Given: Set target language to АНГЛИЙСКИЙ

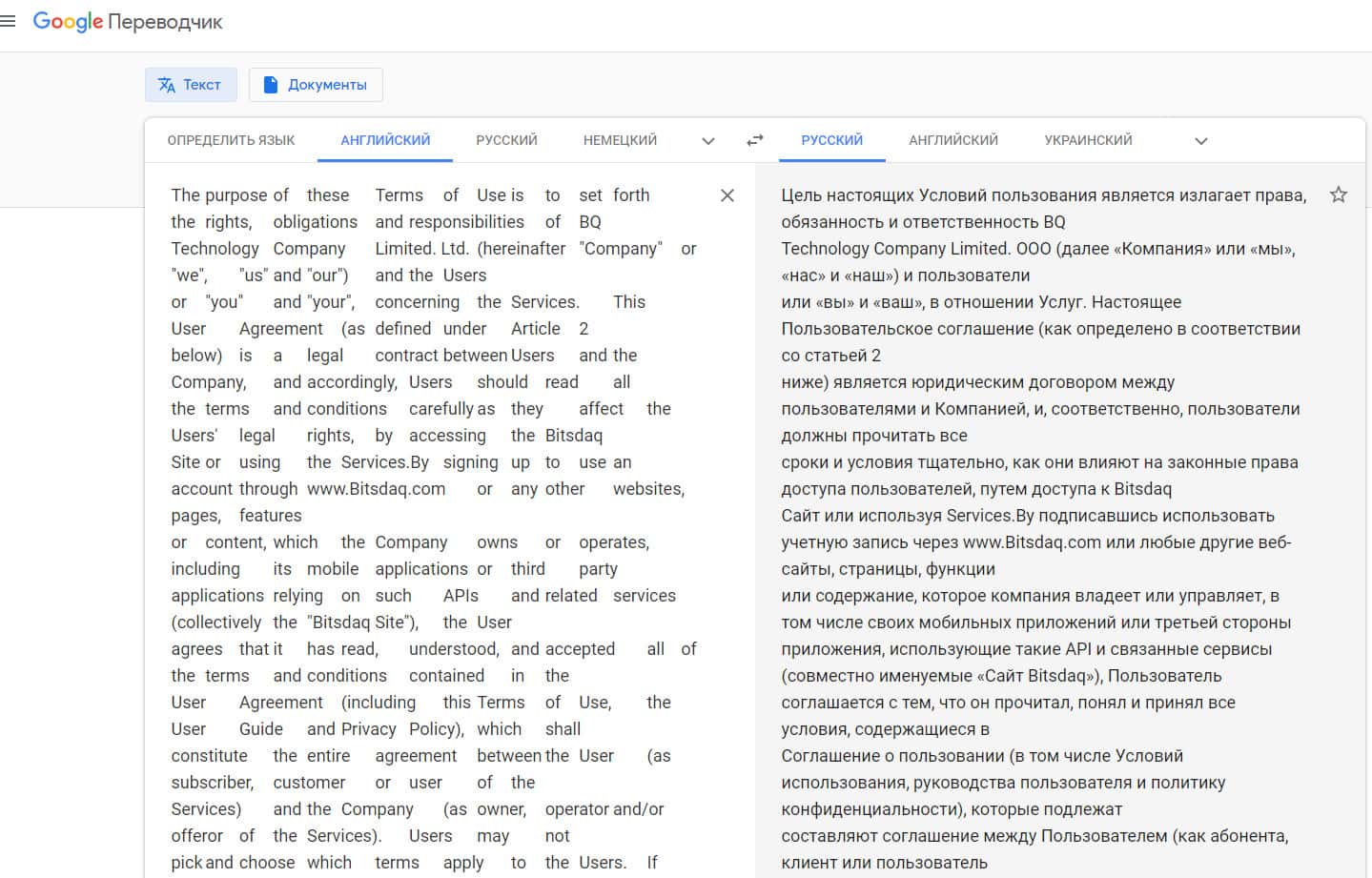Looking at the screenshot, I should 953,140.
